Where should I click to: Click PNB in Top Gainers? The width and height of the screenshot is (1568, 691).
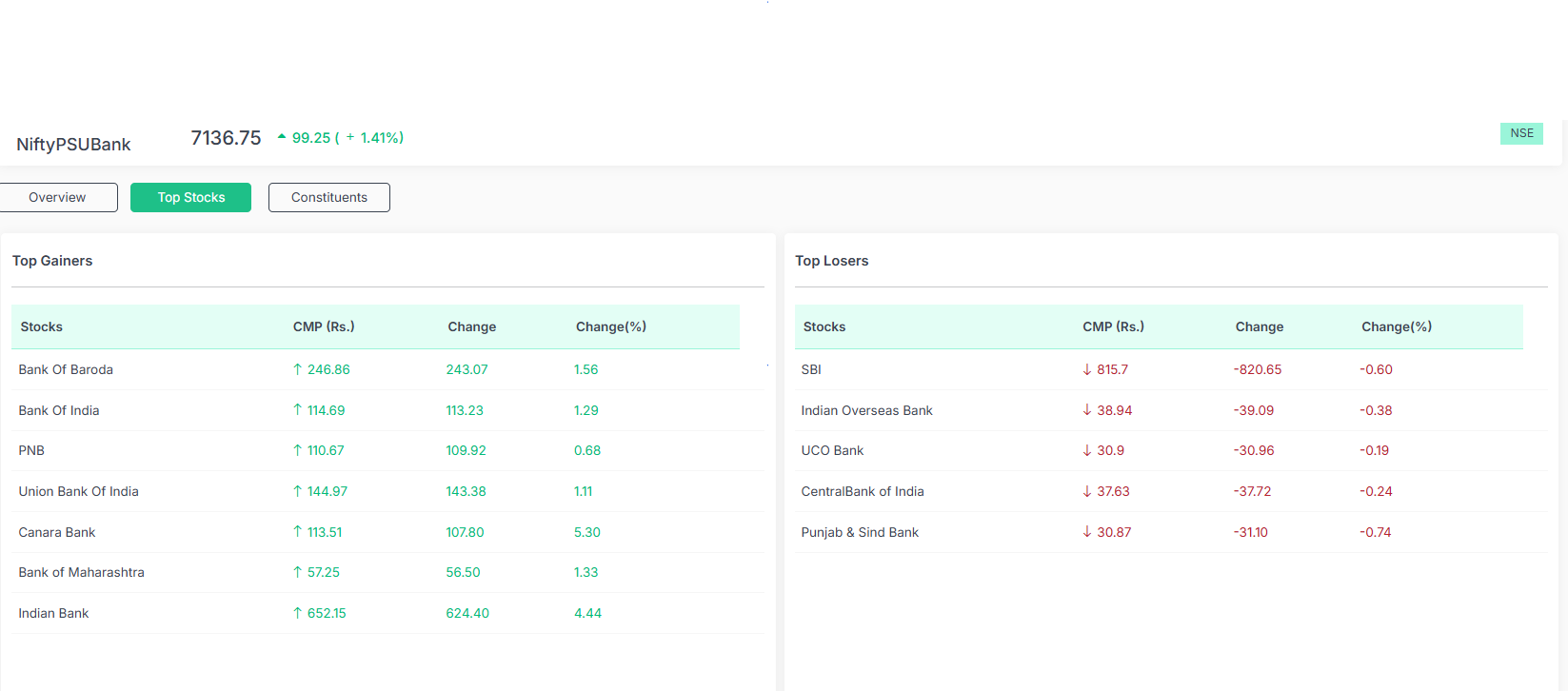pyautogui.click(x=31, y=451)
